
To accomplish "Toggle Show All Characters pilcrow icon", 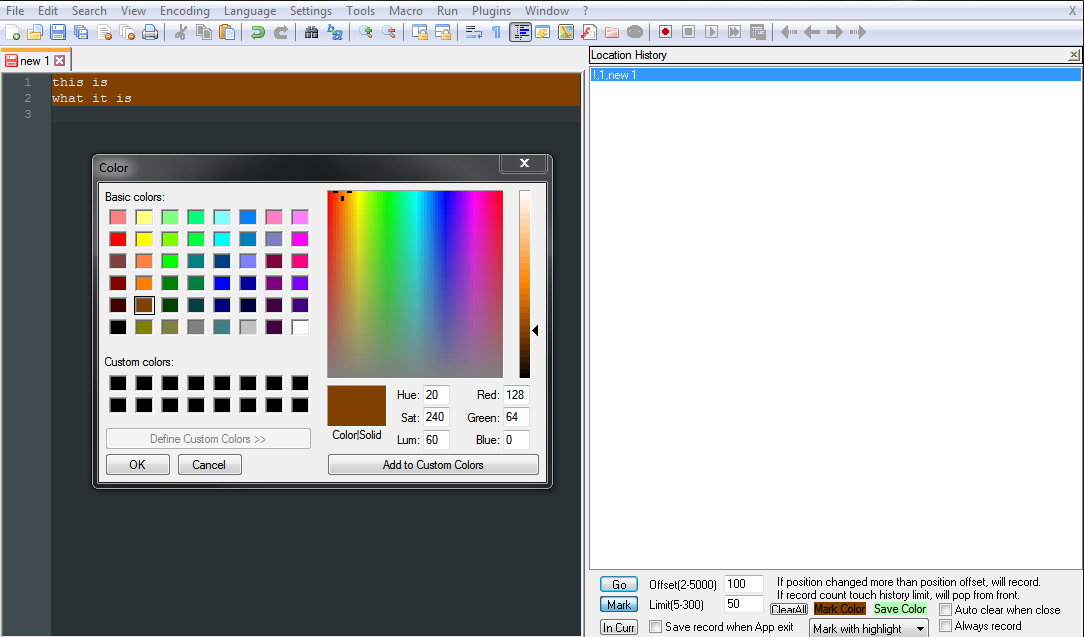I will coord(496,32).
